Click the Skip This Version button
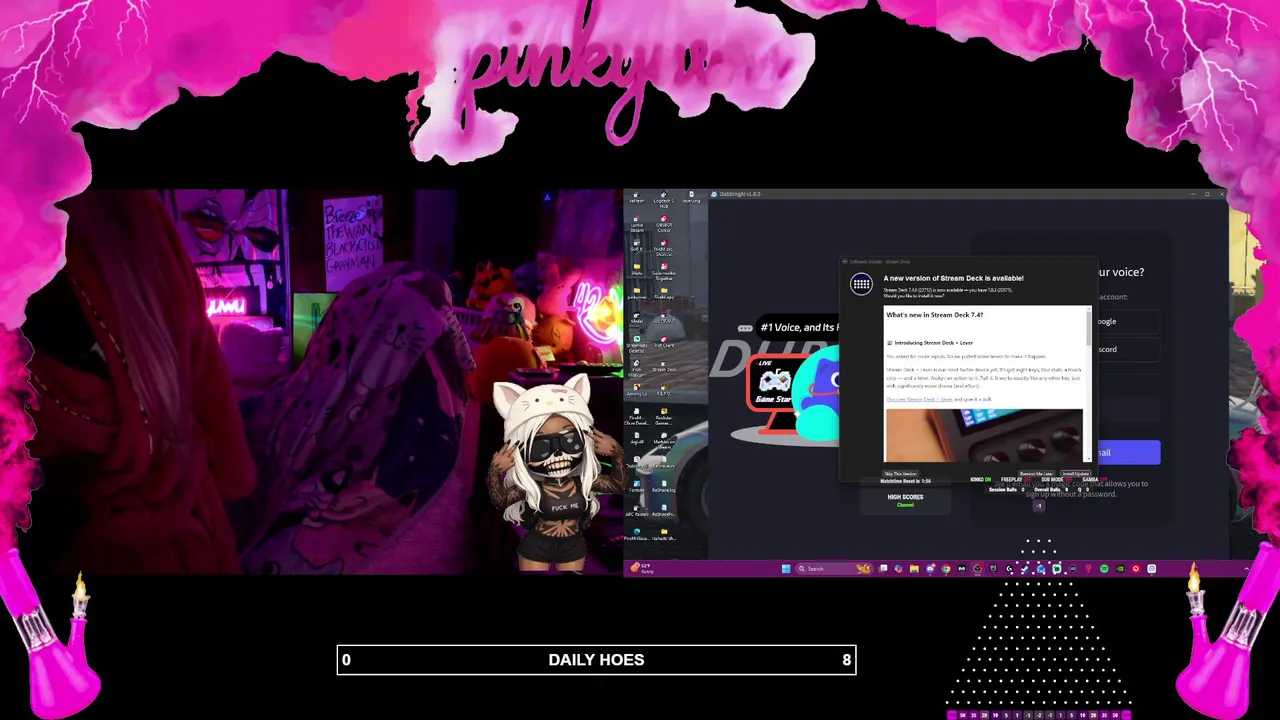Image resolution: width=1280 pixels, height=720 pixels. pos(900,473)
